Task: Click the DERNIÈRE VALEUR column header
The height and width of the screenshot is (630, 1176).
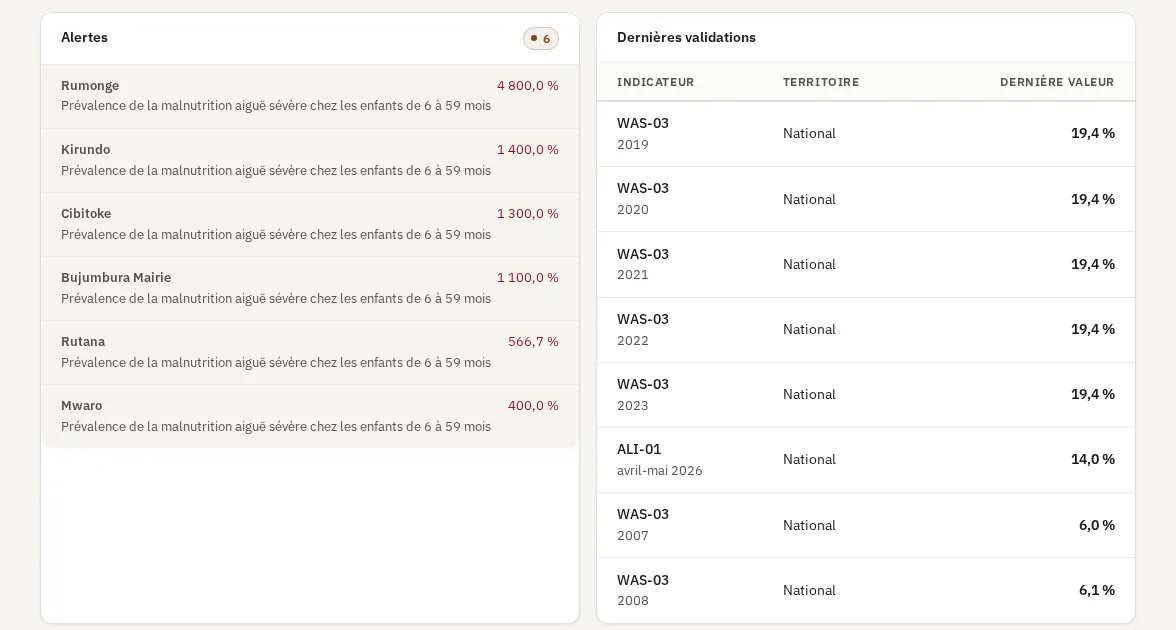Action: click(x=1057, y=82)
